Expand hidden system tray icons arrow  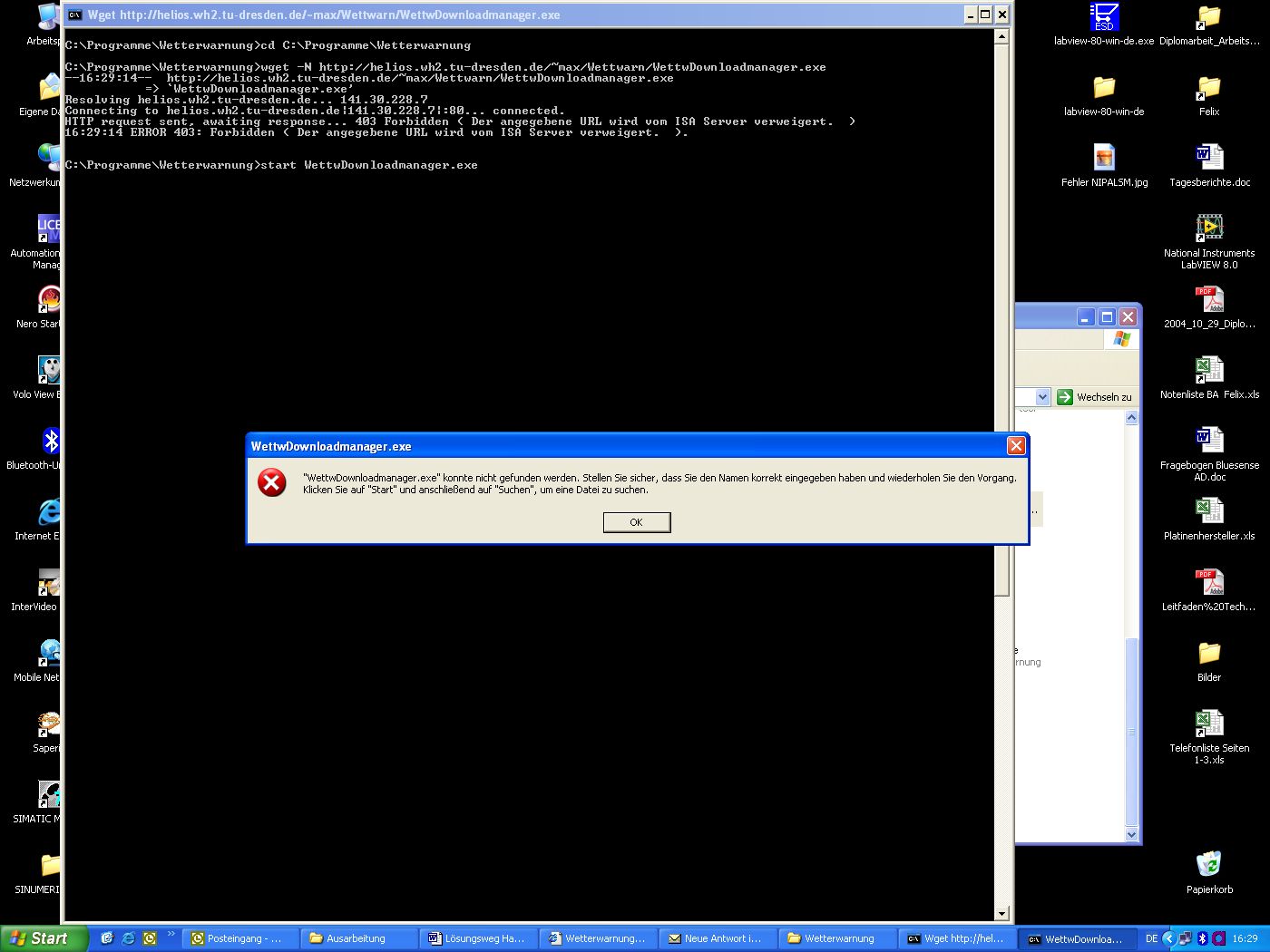[x=1169, y=938]
